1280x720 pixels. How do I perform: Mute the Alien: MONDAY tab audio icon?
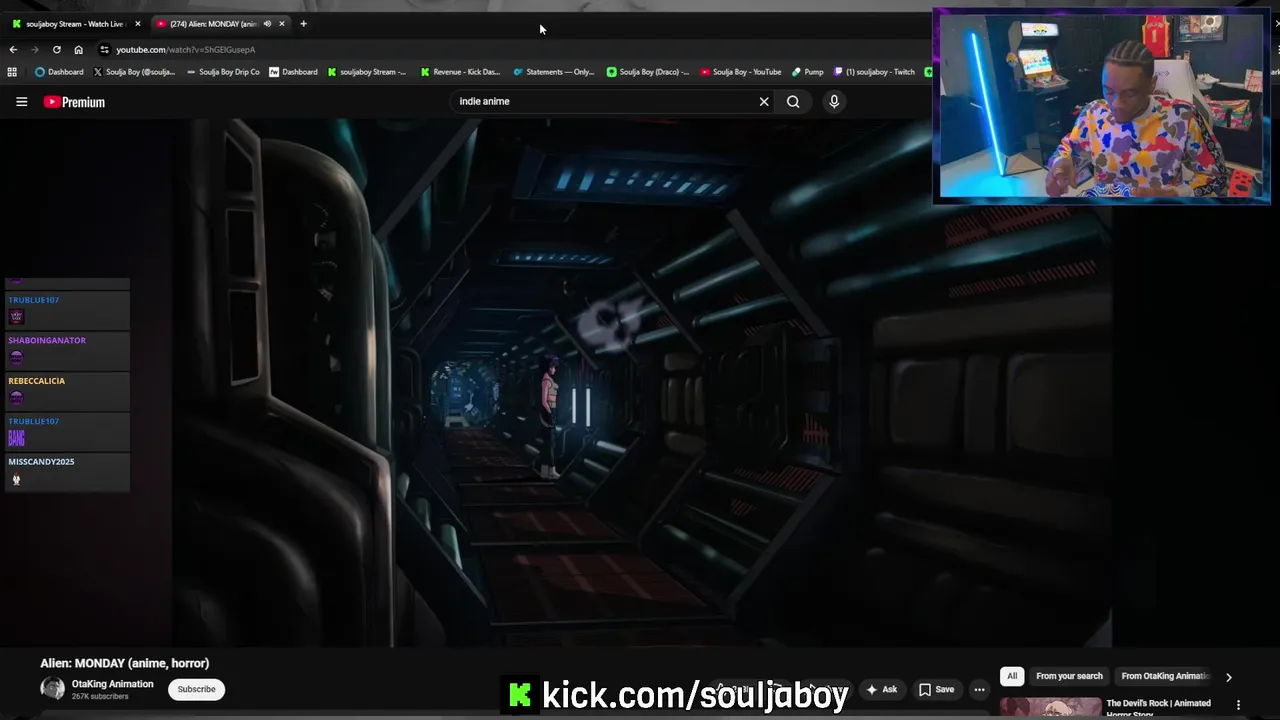(267, 23)
